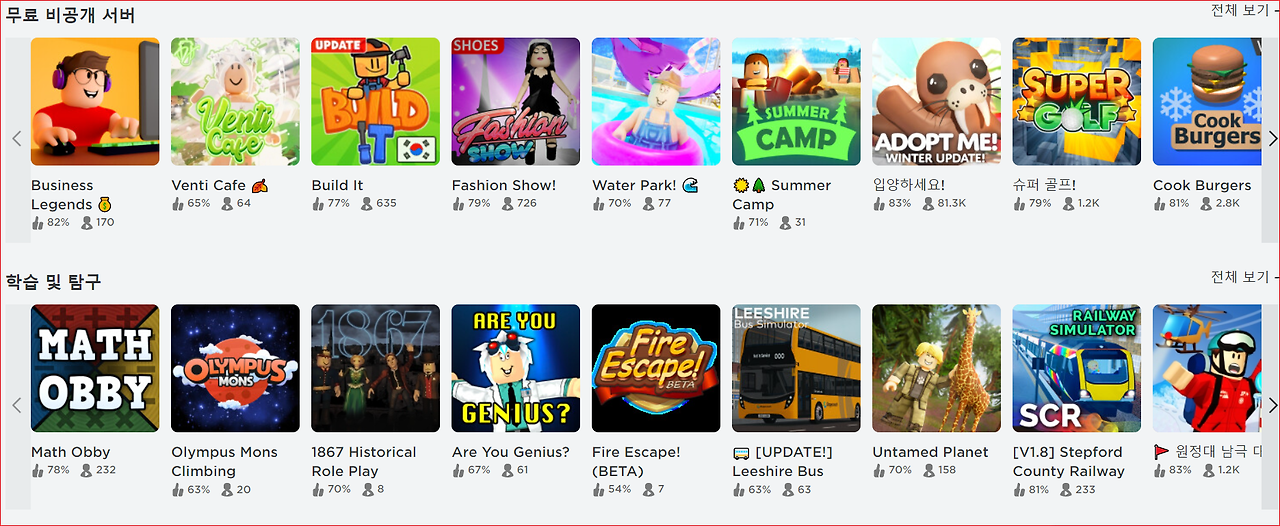Show next games in learn and explore row
The width and height of the screenshot is (1280, 526).
1272,405
